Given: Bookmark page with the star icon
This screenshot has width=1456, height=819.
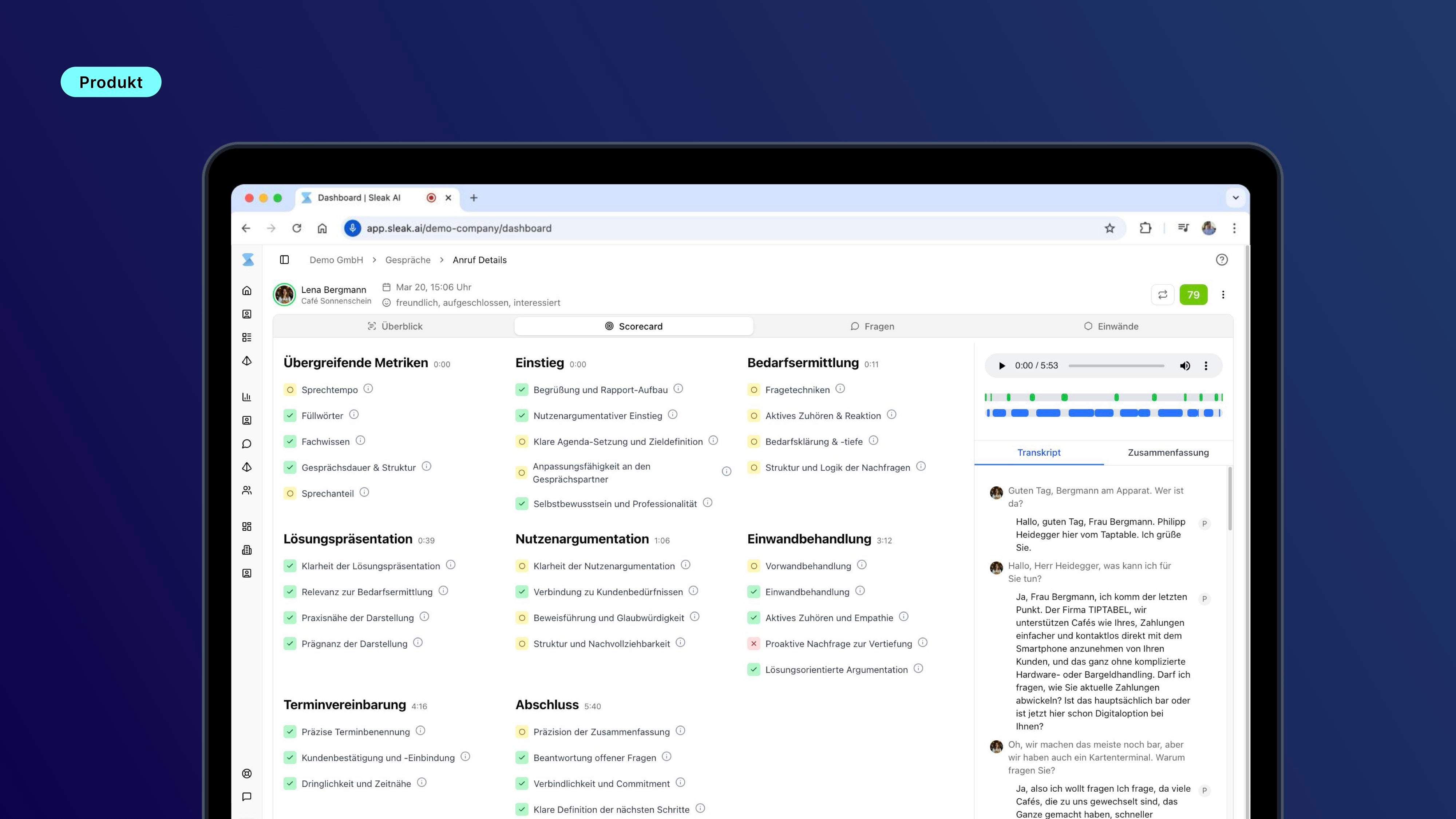Looking at the screenshot, I should [x=1109, y=228].
